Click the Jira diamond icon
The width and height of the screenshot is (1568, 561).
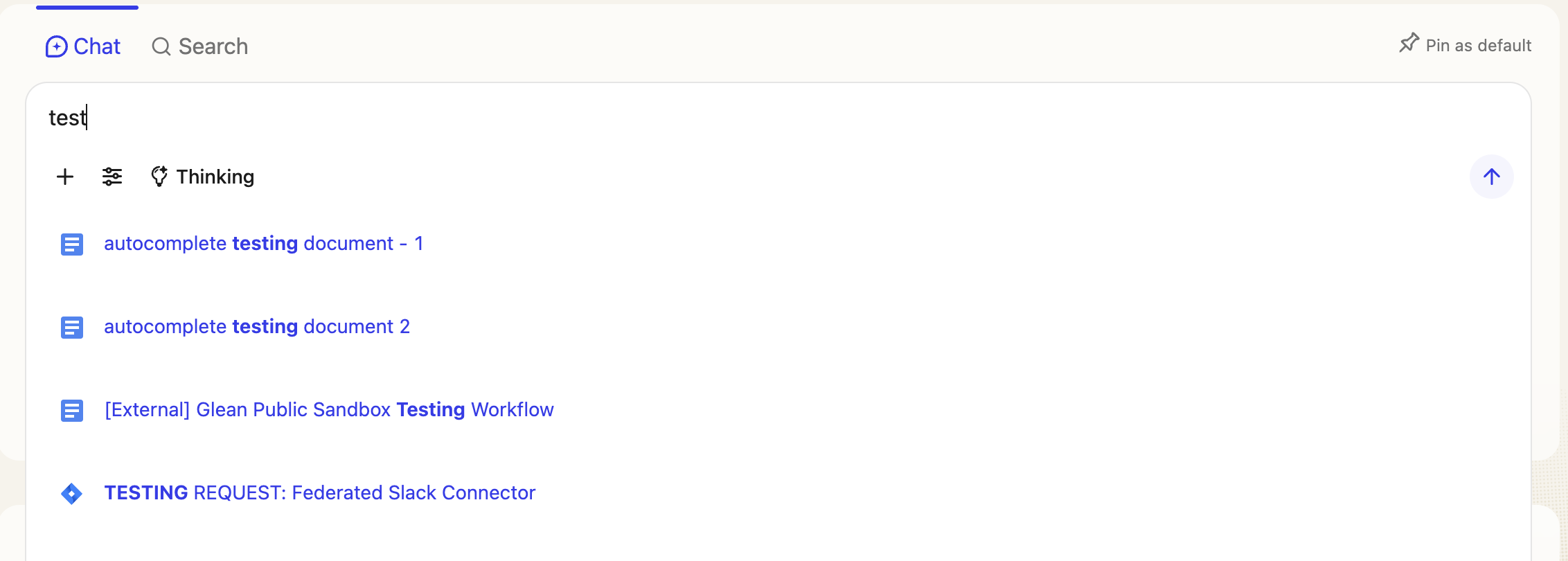coord(72,494)
